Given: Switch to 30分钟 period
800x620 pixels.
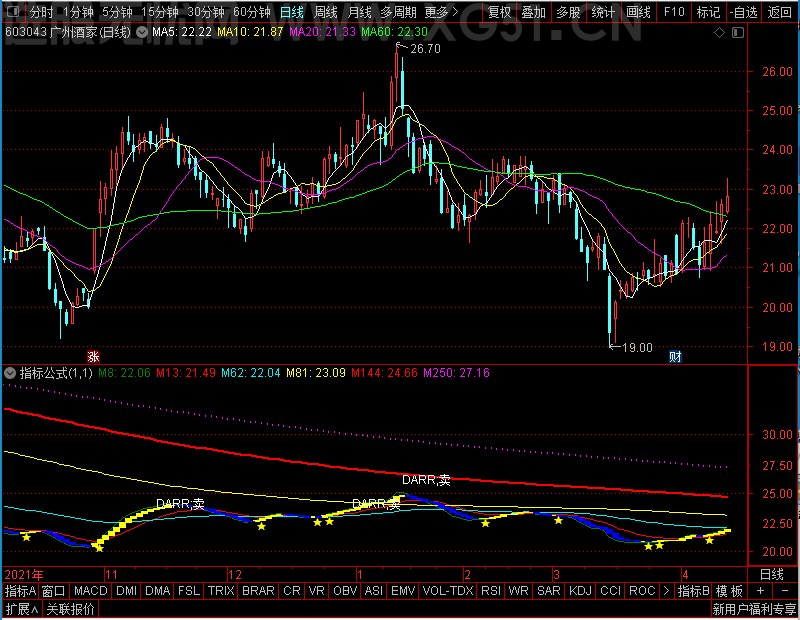Looking at the screenshot, I should 206,12.
